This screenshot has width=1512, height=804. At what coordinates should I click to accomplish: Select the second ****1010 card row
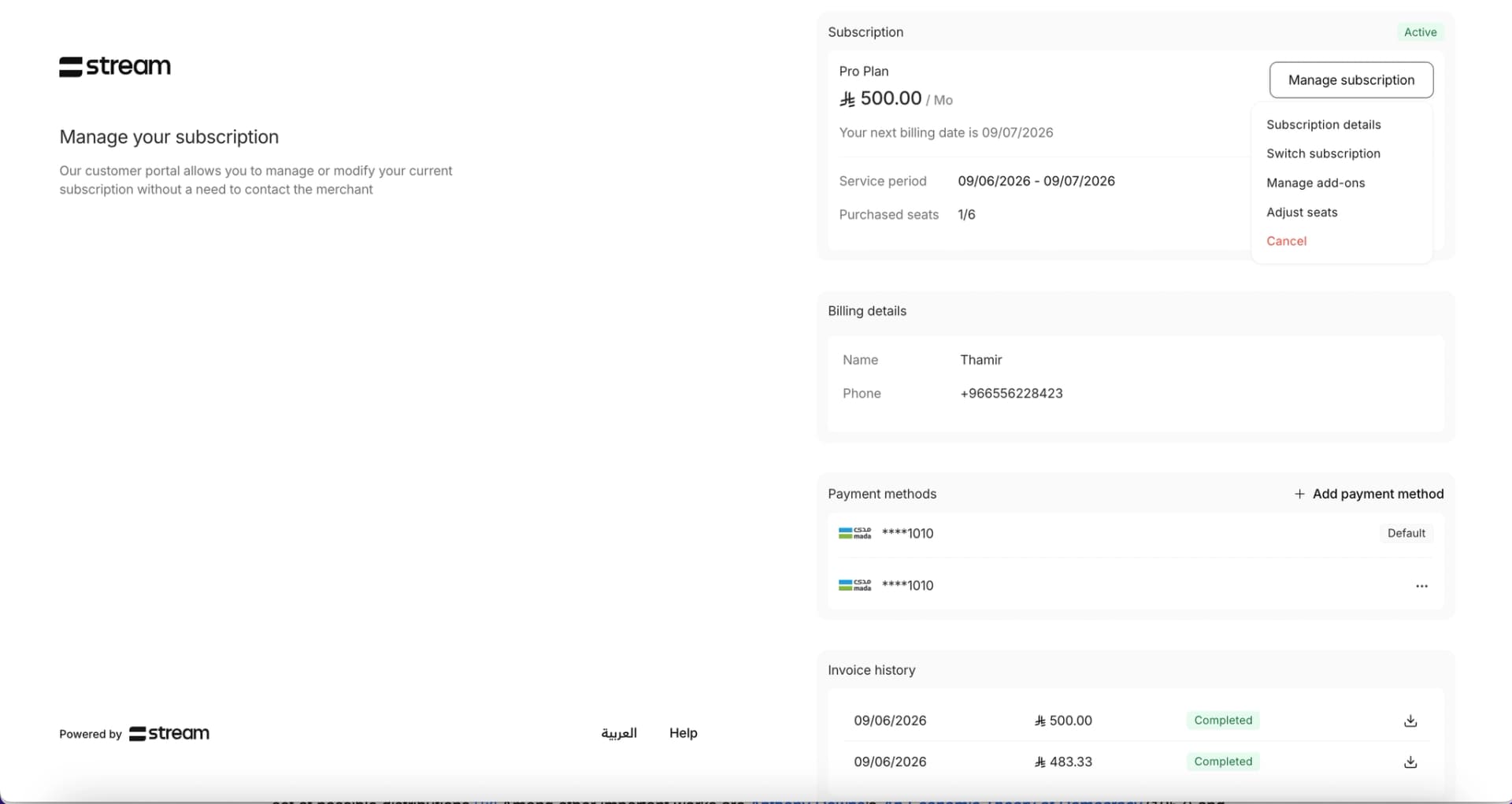click(1136, 585)
